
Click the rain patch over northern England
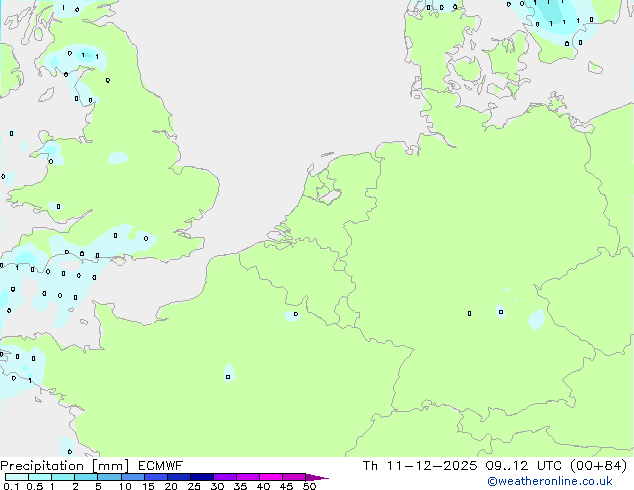tap(118, 157)
